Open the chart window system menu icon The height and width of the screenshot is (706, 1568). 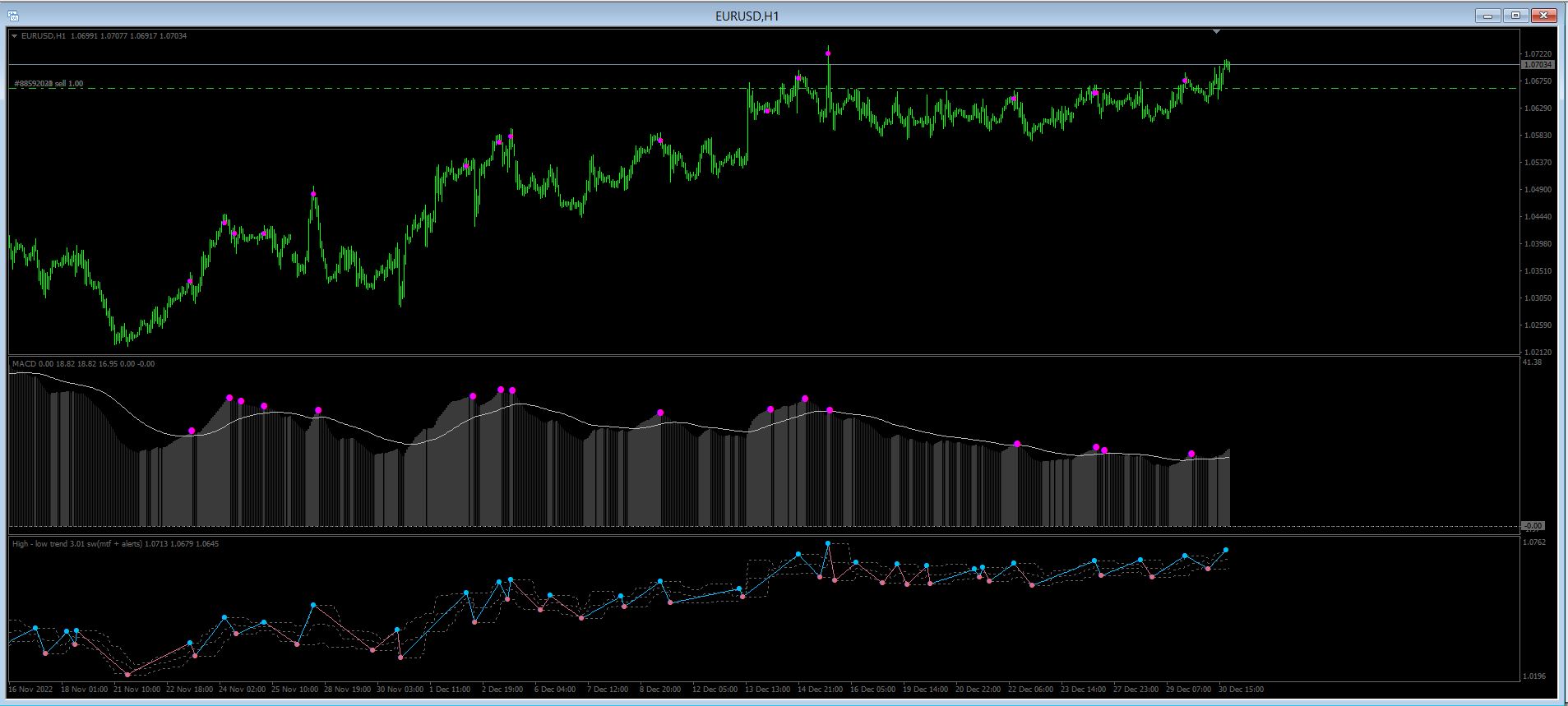15,16
